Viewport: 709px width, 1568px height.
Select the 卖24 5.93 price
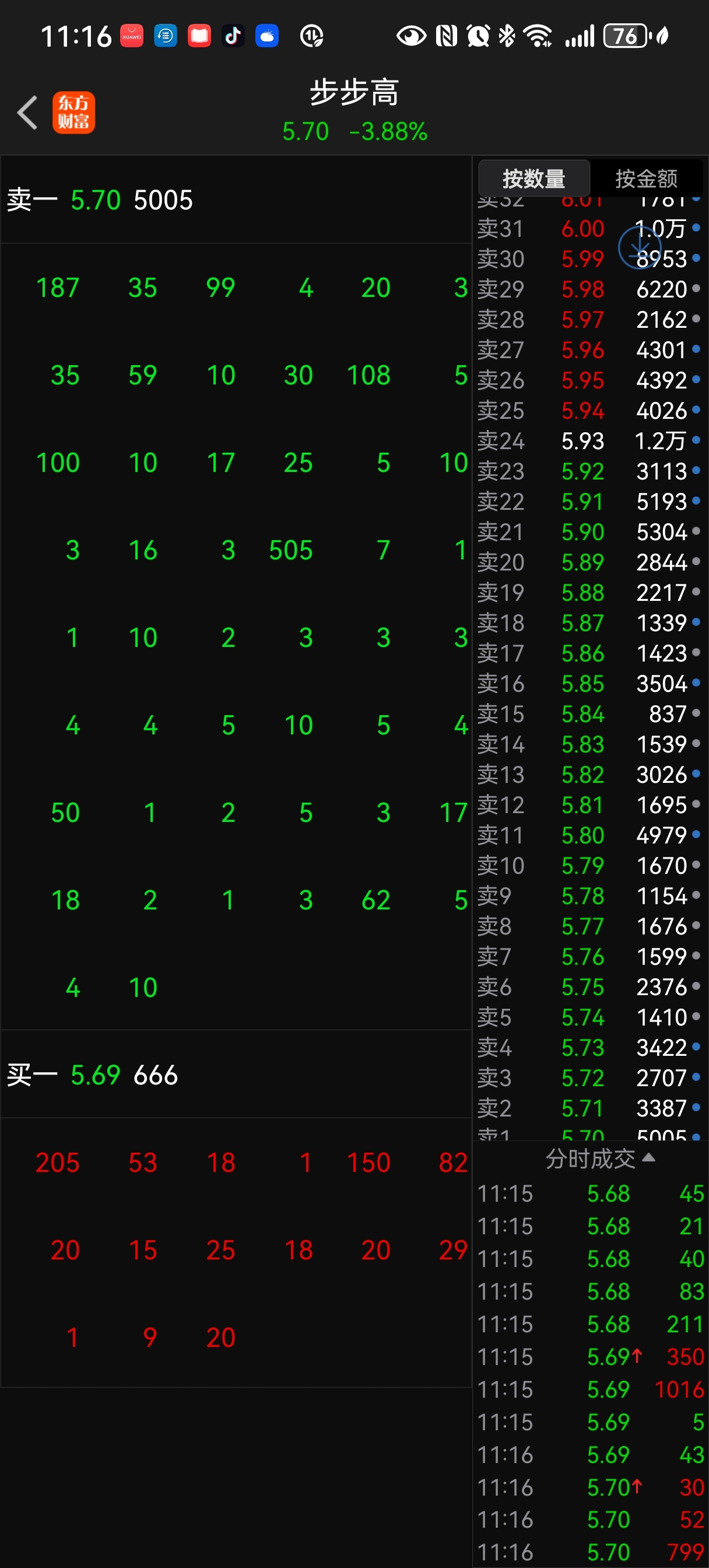(x=583, y=440)
